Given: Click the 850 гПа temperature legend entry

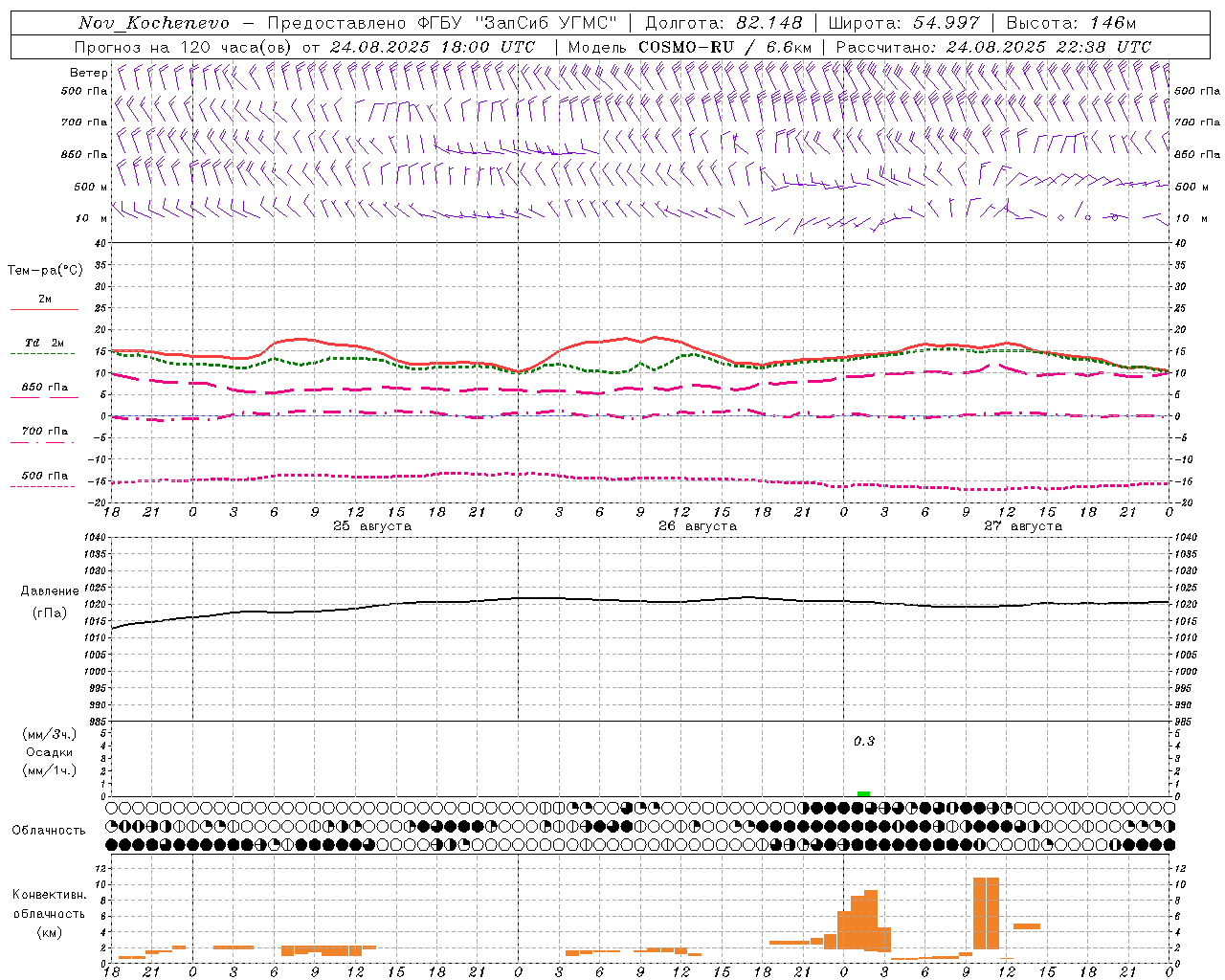Looking at the screenshot, I should [44, 388].
